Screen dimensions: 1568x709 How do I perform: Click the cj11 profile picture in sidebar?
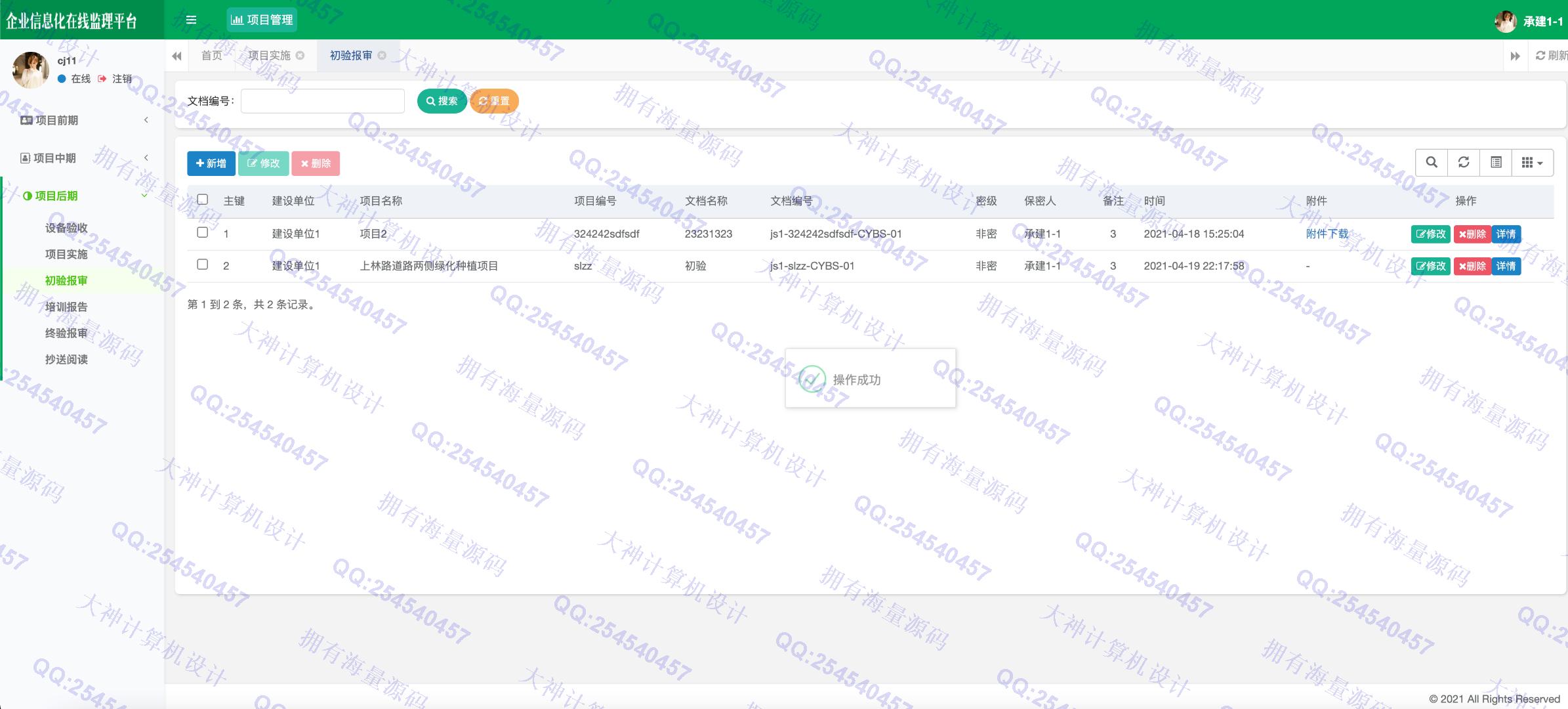pos(31,70)
